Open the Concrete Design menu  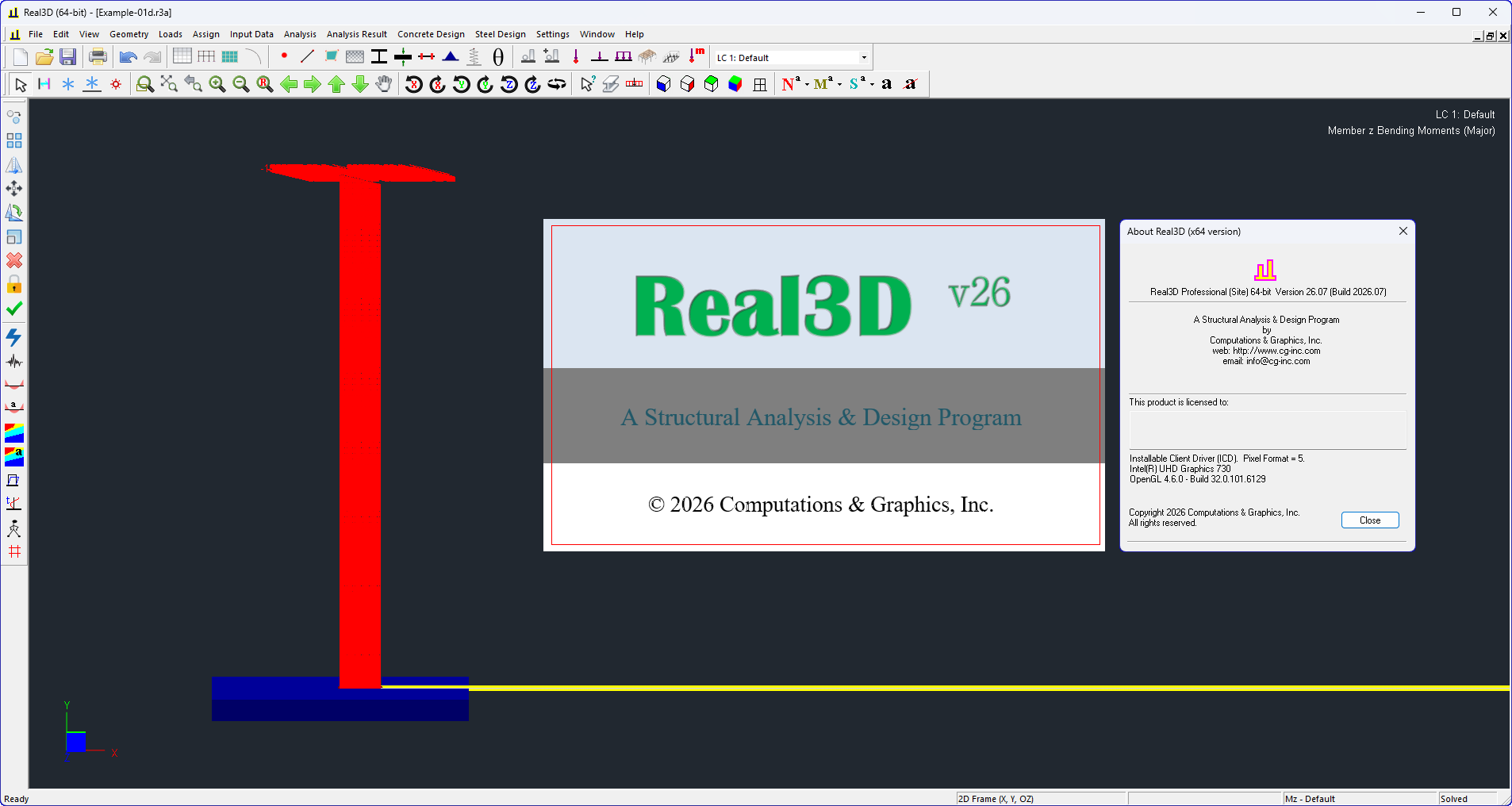[431, 34]
